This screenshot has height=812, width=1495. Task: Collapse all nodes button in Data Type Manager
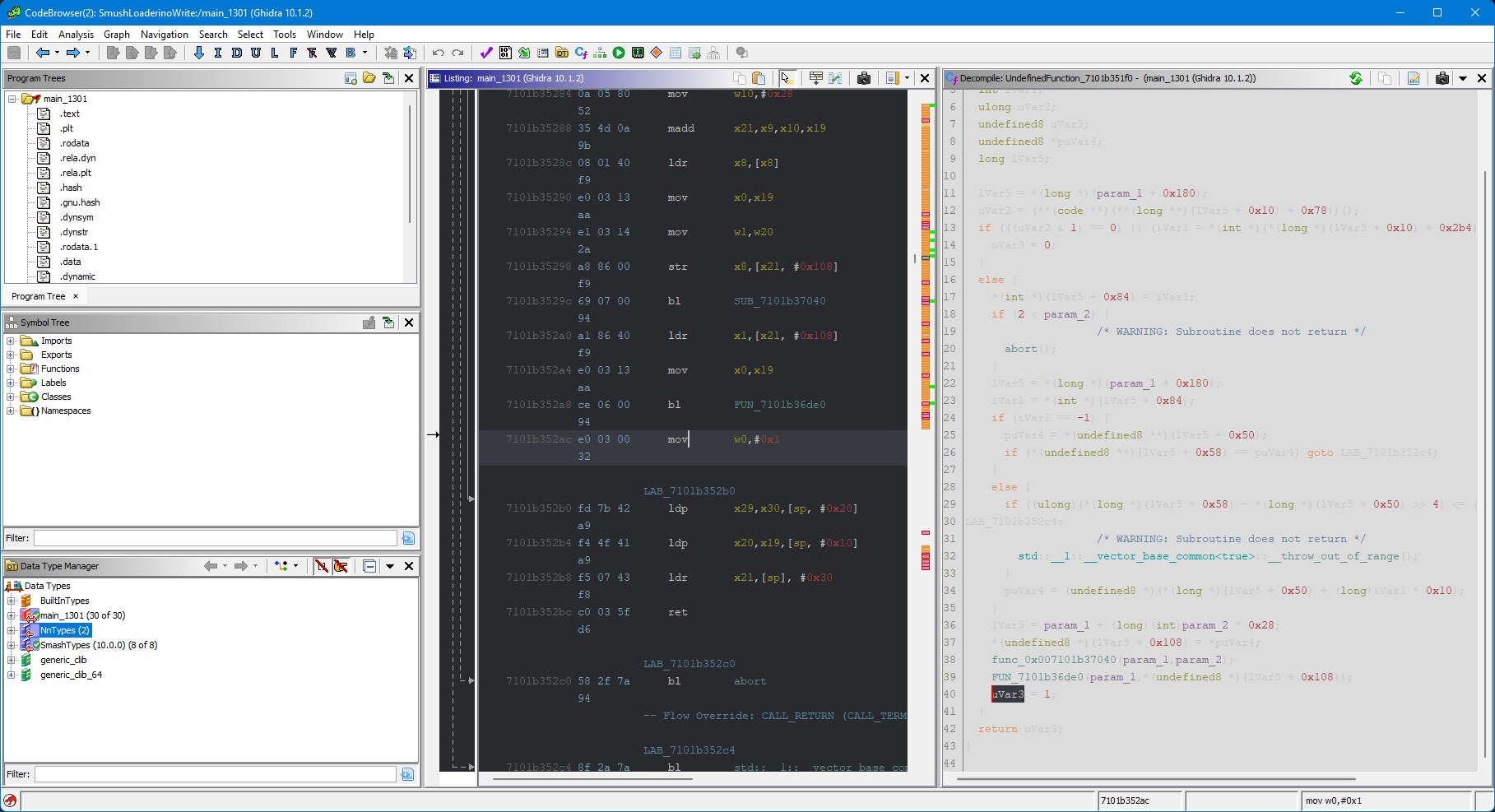pyautogui.click(x=369, y=566)
